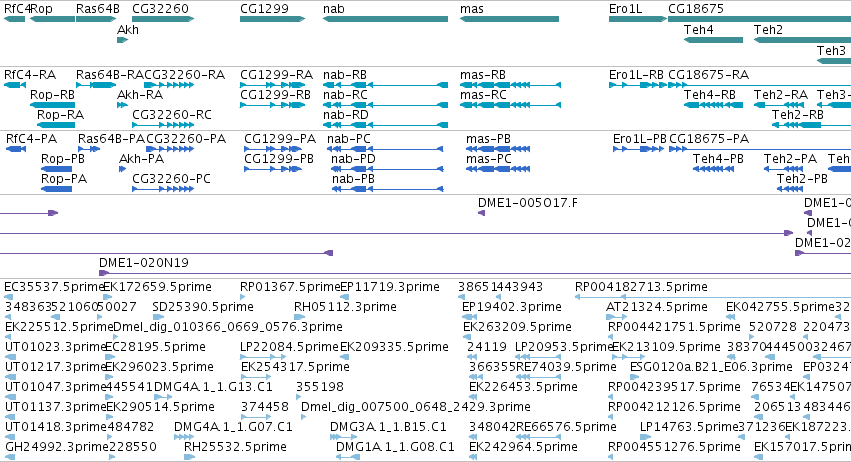Click EST label EK226453.5prime

tap(523, 387)
